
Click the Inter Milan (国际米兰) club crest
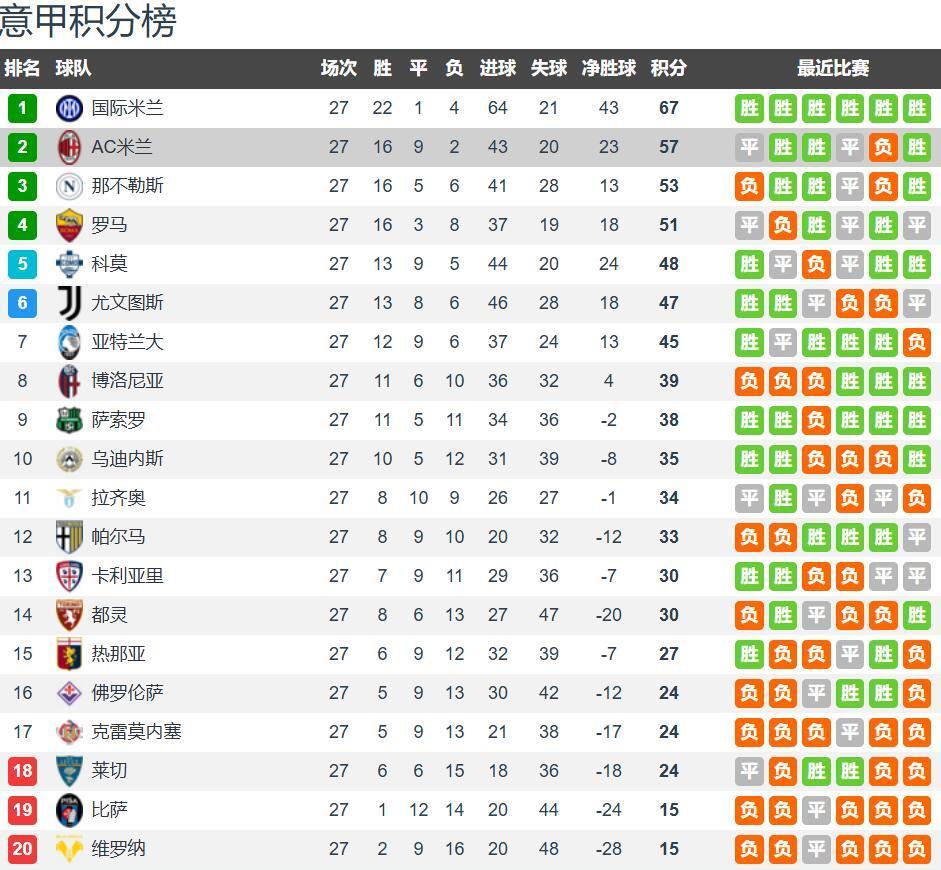(x=69, y=108)
